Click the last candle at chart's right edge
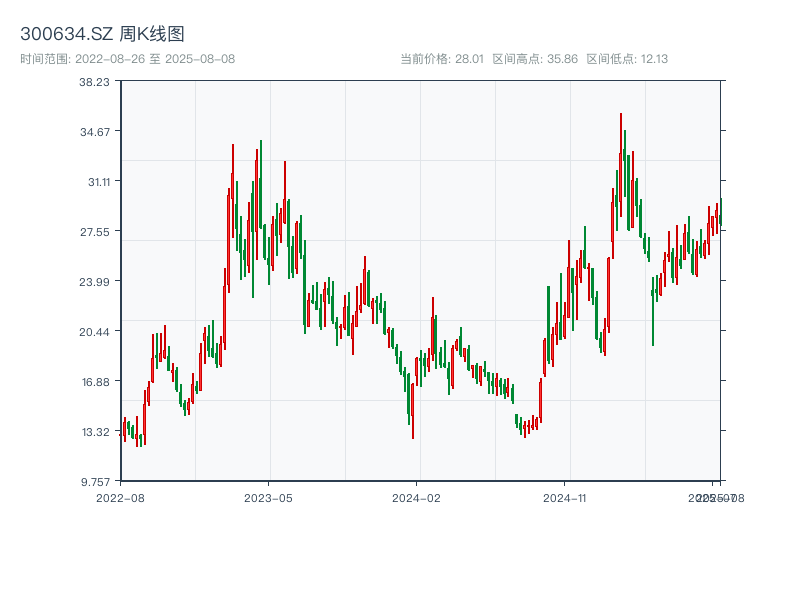This screenshot has height=600, width=800. 719,218
